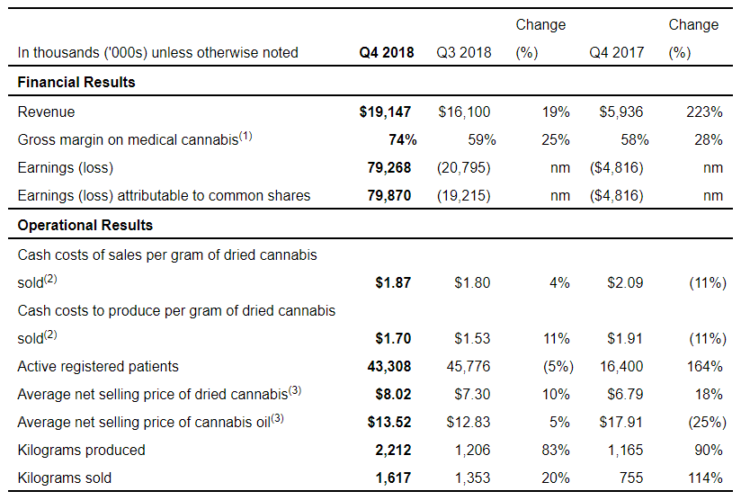
Task: Click Earnings (loss) attributable to common shares label
Action: click(164, 196)
